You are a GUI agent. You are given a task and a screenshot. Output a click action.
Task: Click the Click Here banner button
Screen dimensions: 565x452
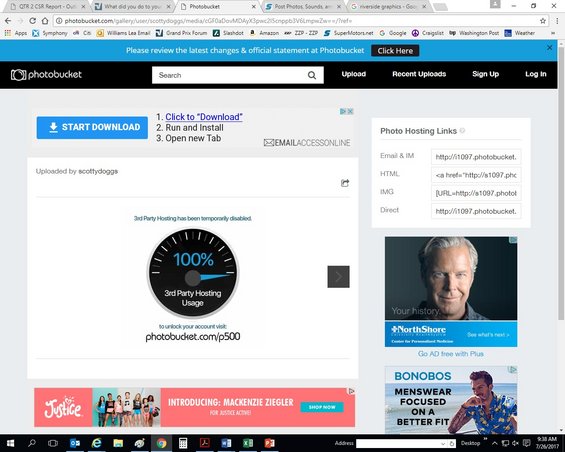(395, 51)
